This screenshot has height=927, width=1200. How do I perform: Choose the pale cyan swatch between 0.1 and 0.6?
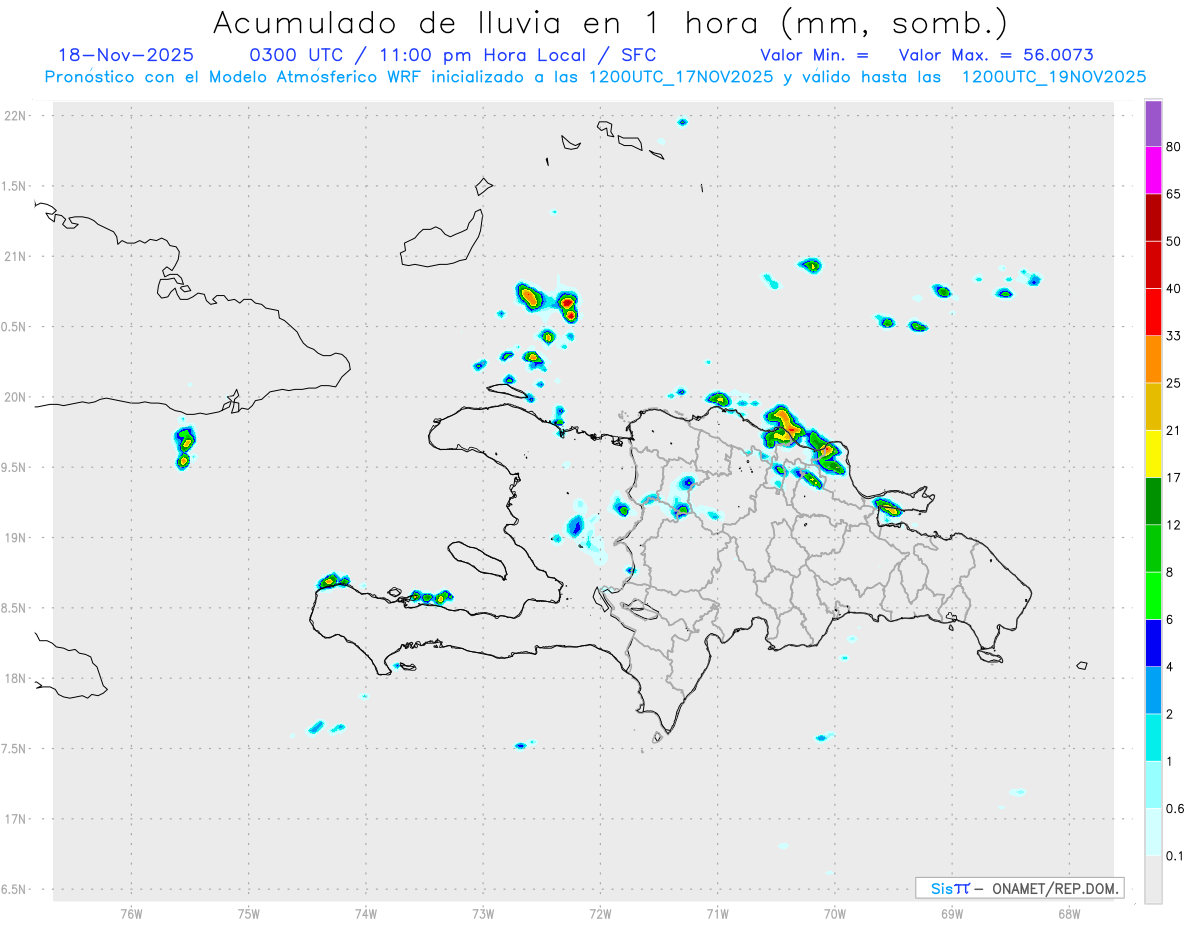tap(1153, 830)
